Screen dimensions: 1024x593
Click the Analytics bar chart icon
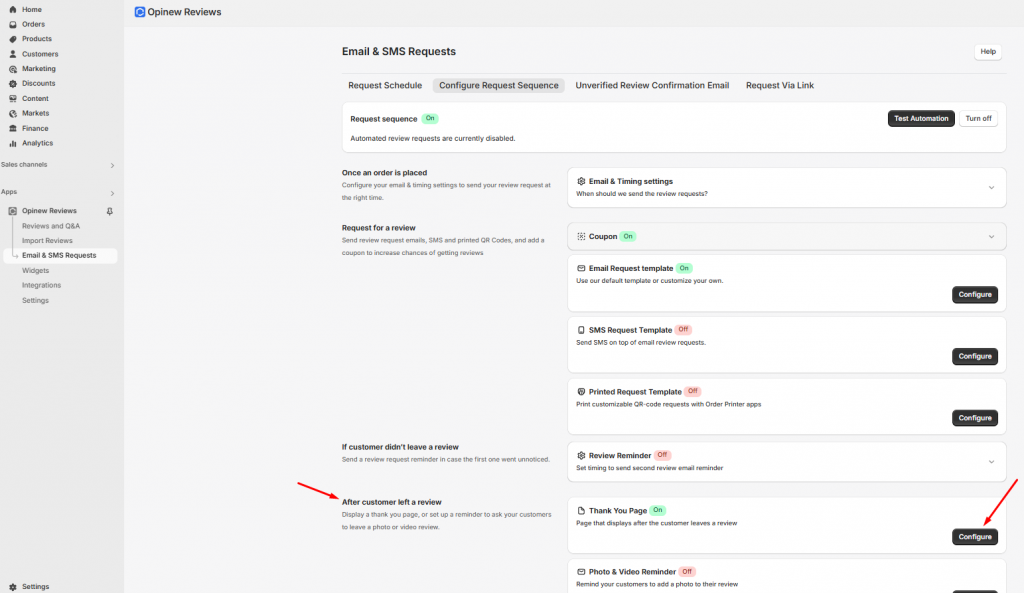point(12,143)
